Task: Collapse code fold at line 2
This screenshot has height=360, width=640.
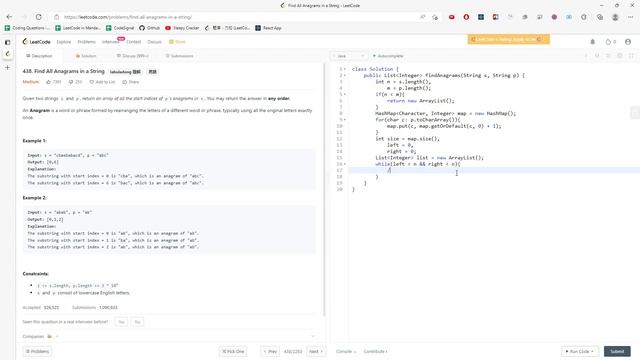Action: [x=345, y=76]
